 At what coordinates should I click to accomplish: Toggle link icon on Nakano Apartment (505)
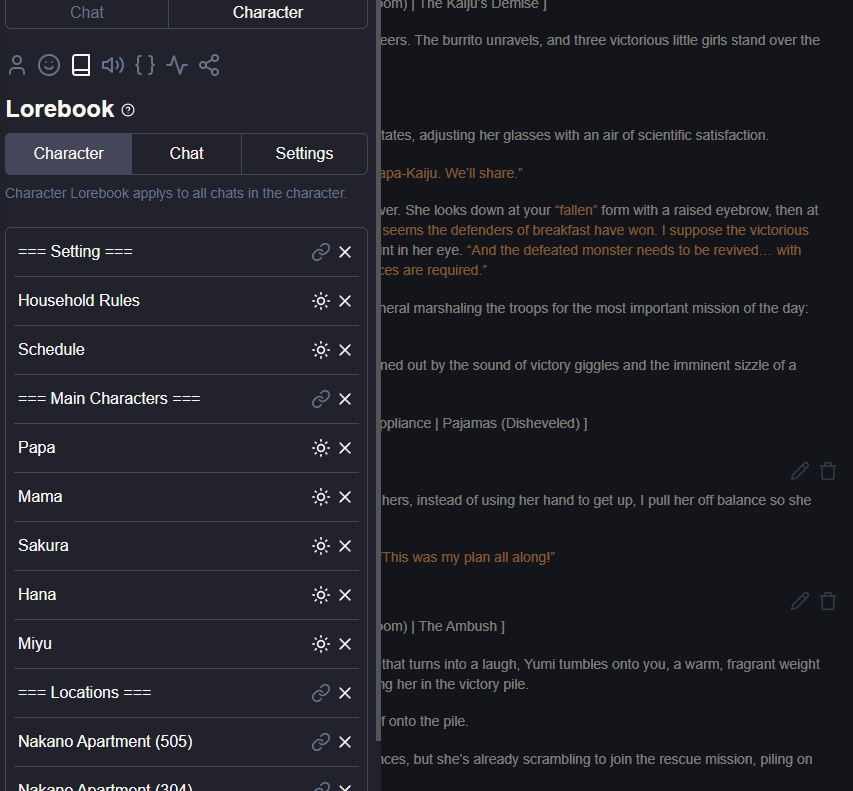pos(321,742)
